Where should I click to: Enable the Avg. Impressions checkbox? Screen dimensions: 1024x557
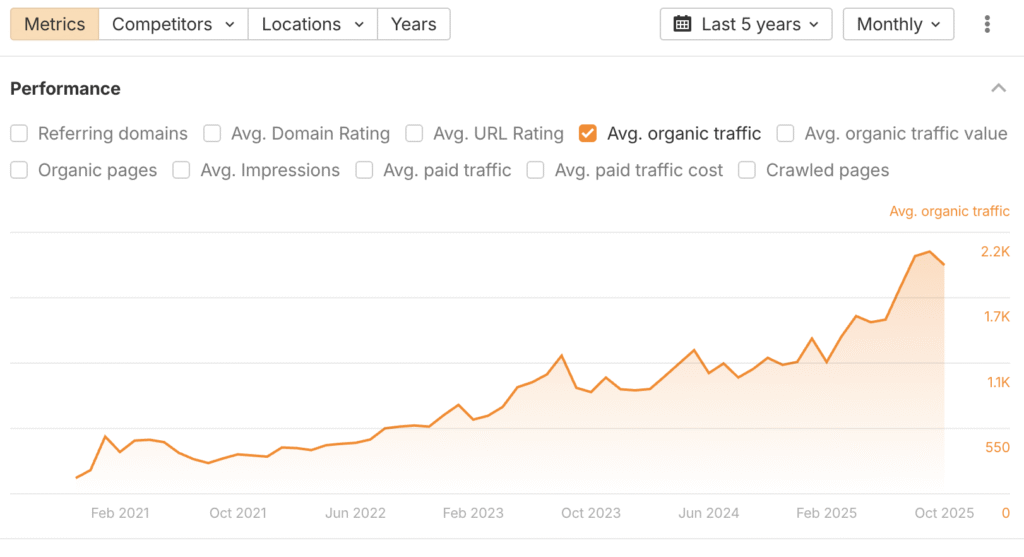[181, 170]
